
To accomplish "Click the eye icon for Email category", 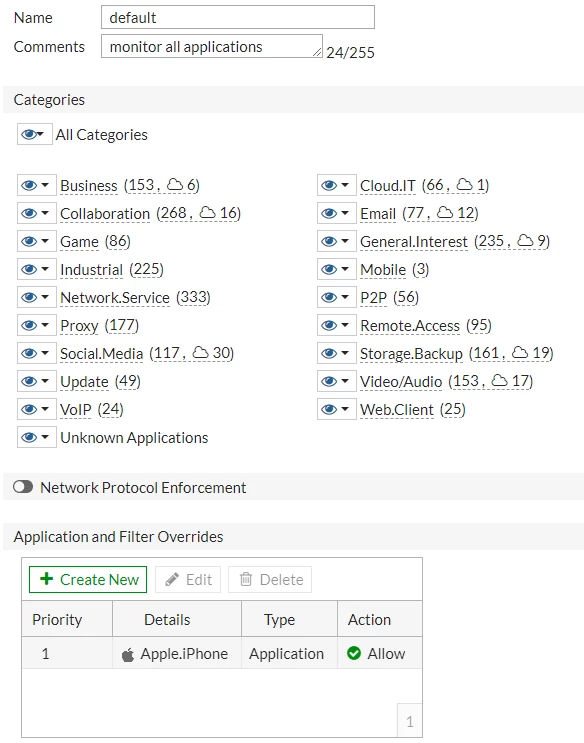I will point(329,213).
